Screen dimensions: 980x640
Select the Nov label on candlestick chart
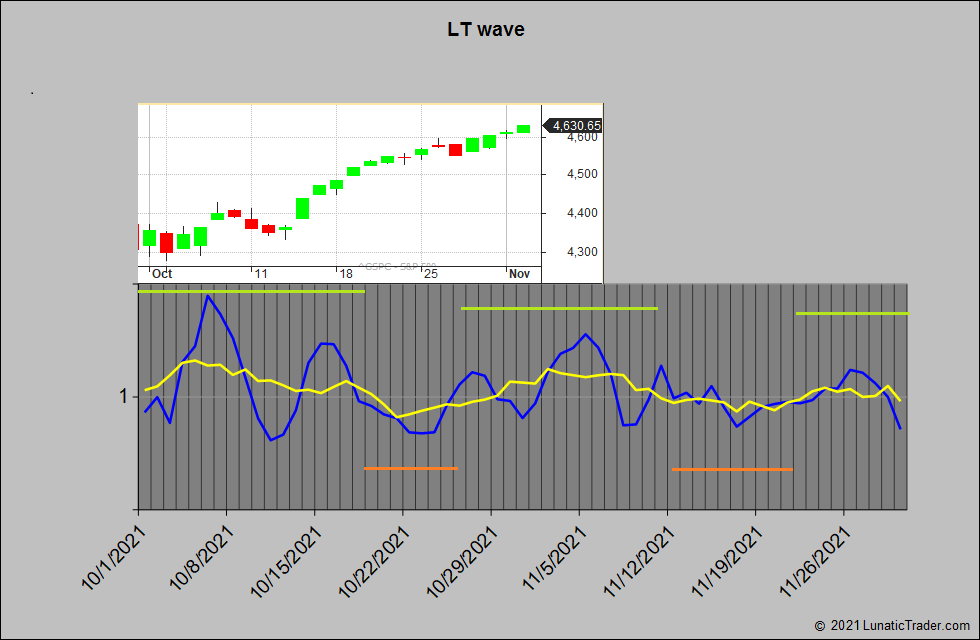[518, 274]
